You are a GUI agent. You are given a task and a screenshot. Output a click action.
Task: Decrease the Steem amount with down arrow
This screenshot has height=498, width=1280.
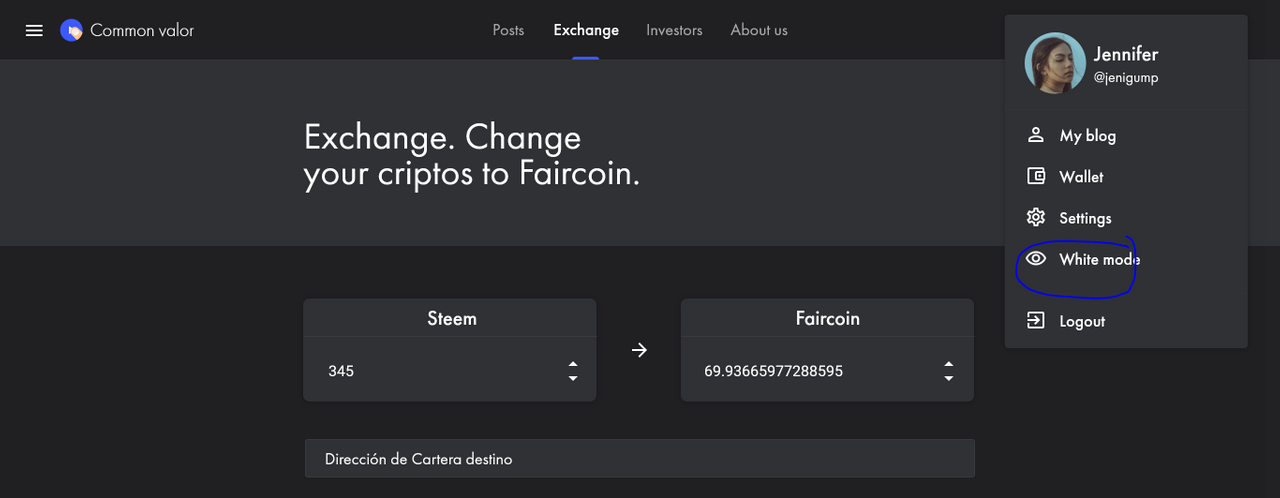(x=572, y=378)
